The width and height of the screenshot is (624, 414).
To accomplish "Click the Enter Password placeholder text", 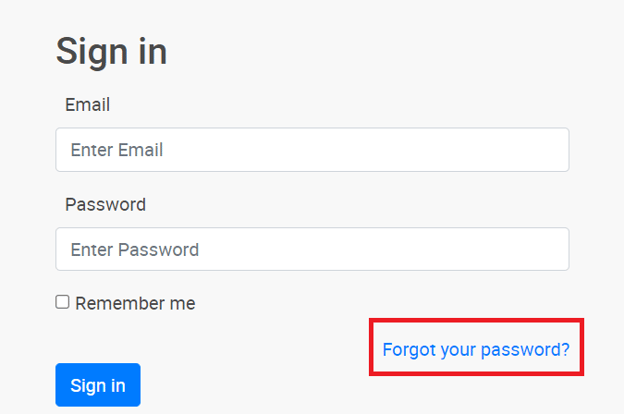I will point(135,249).
